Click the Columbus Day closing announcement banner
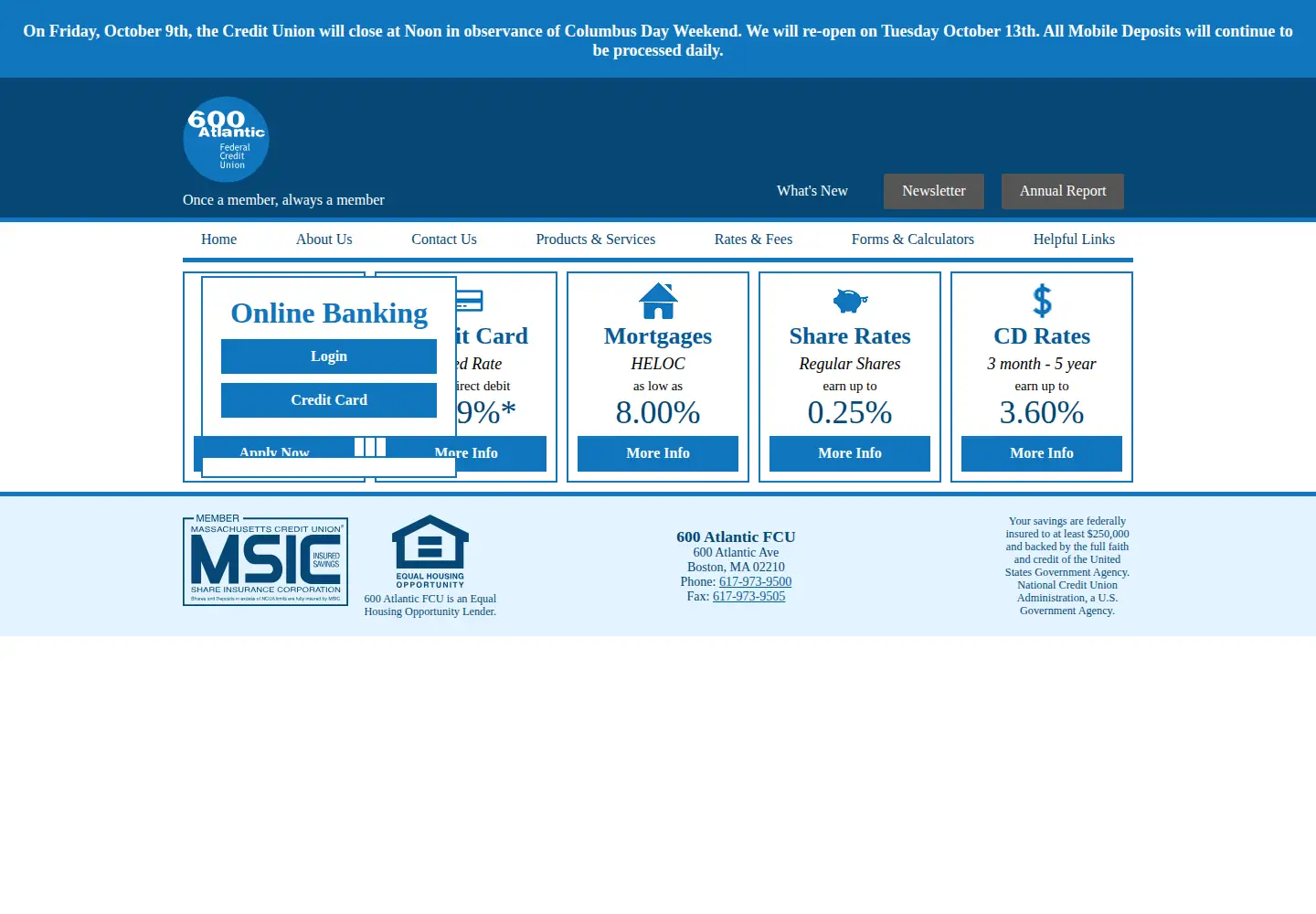 coord(658,40)
